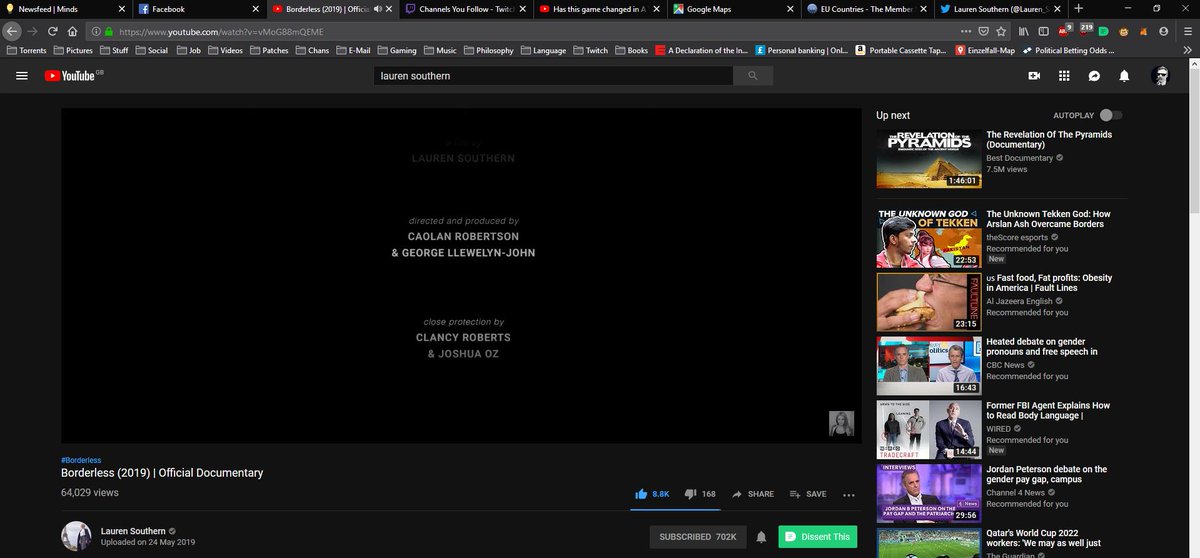This screenshot has width=1200, height=558.
Task: Open the Adblock extension with 9 badge
Action: (x=1066, y=30)
